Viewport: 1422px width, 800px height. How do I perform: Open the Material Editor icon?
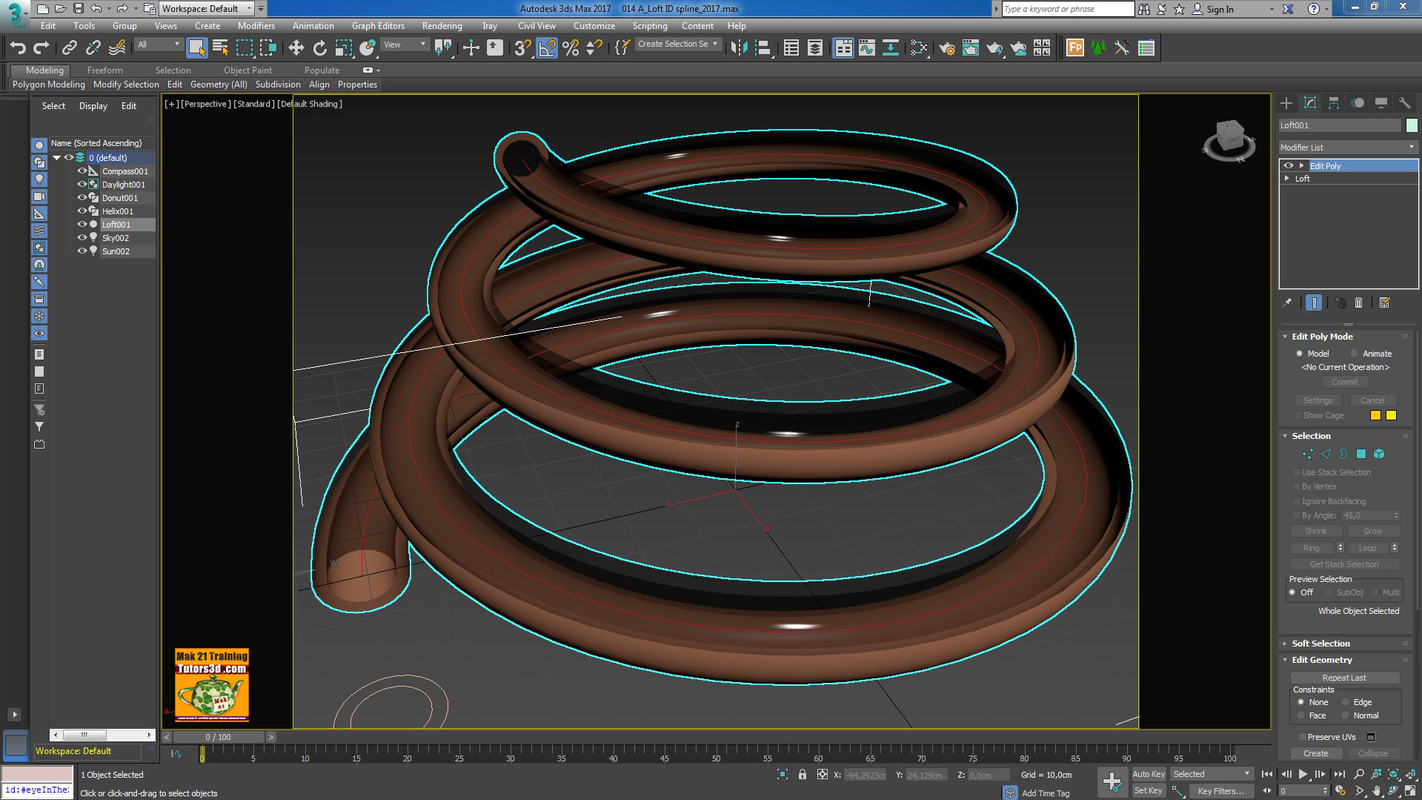(x=918, y=47)
